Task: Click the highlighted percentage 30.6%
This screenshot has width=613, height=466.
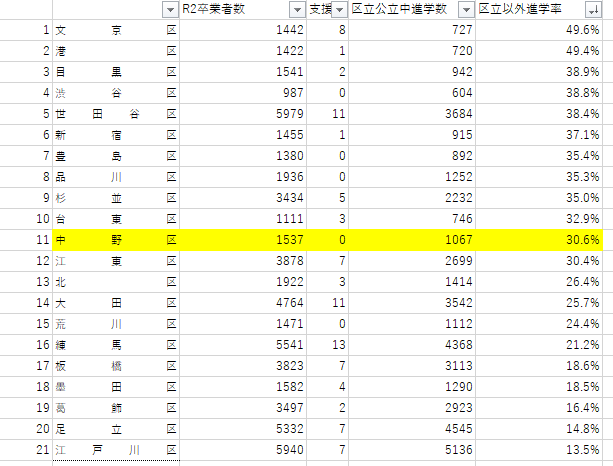Action: [539, 240]
